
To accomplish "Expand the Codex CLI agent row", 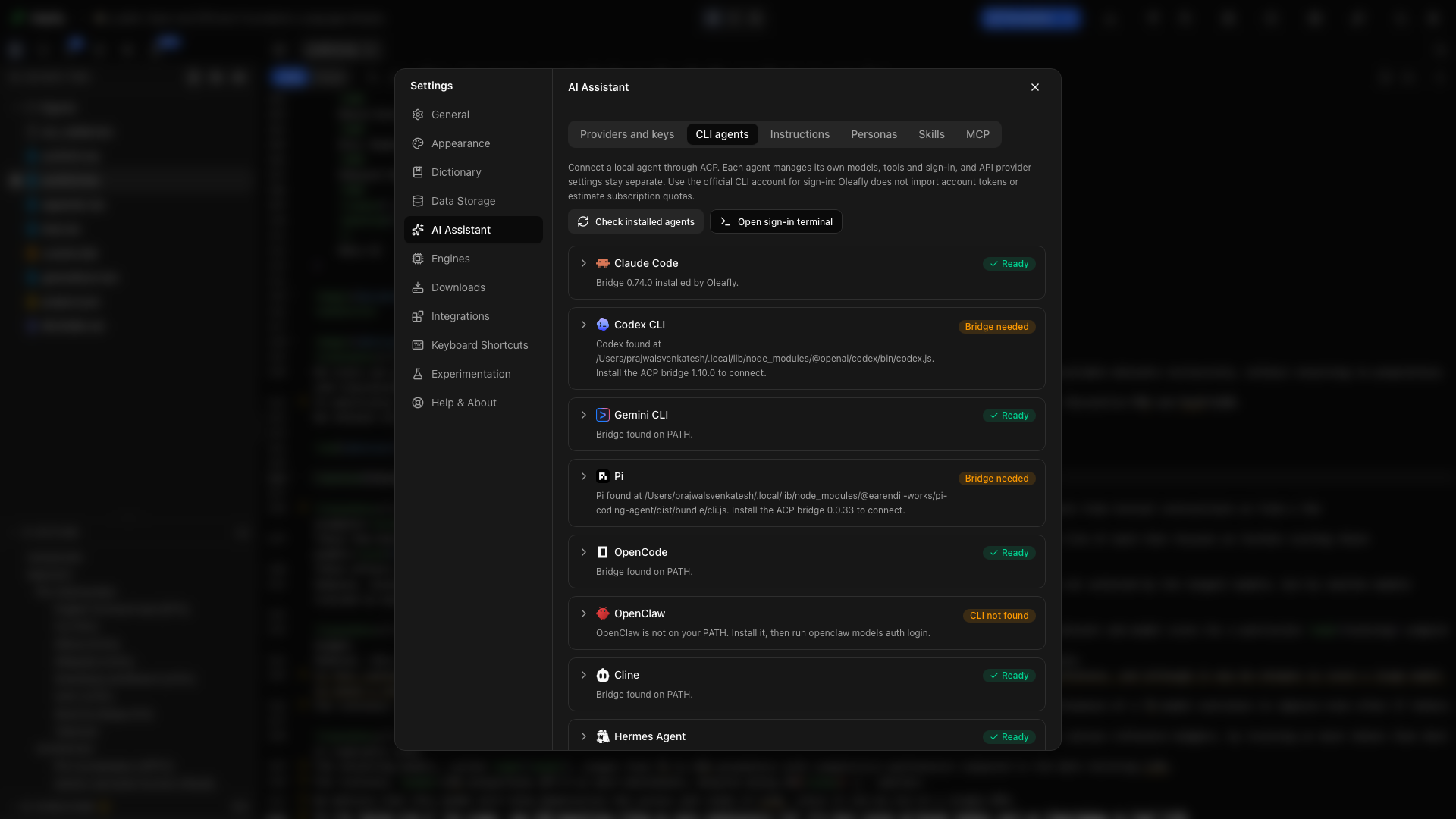I will pos(584,325).
